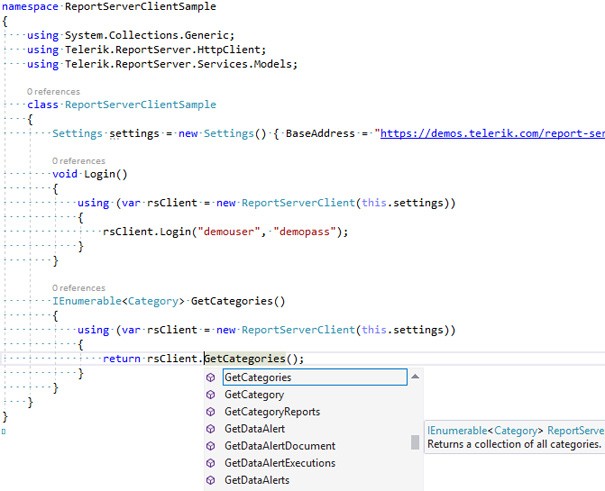Click the ReportServerClientSample class name
605x491 pixels.
point(140,105)
